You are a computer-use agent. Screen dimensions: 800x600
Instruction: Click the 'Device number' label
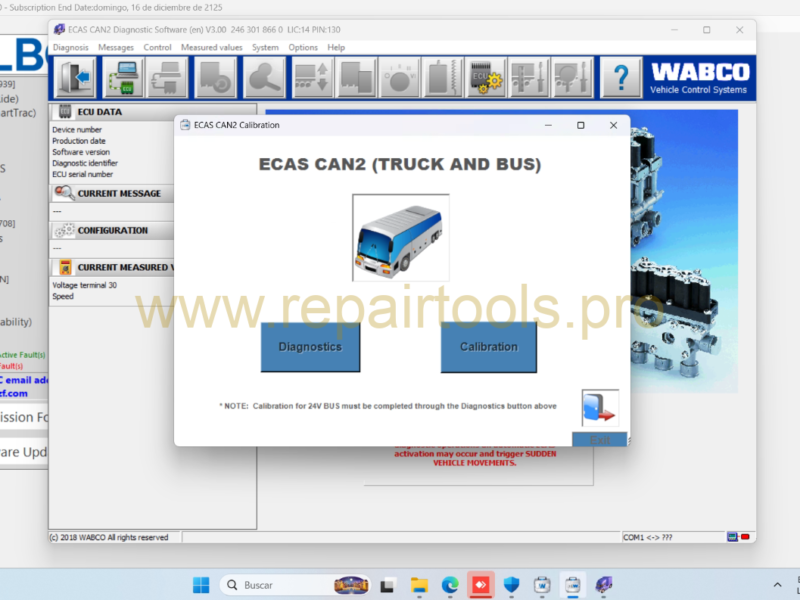[77, 130]
